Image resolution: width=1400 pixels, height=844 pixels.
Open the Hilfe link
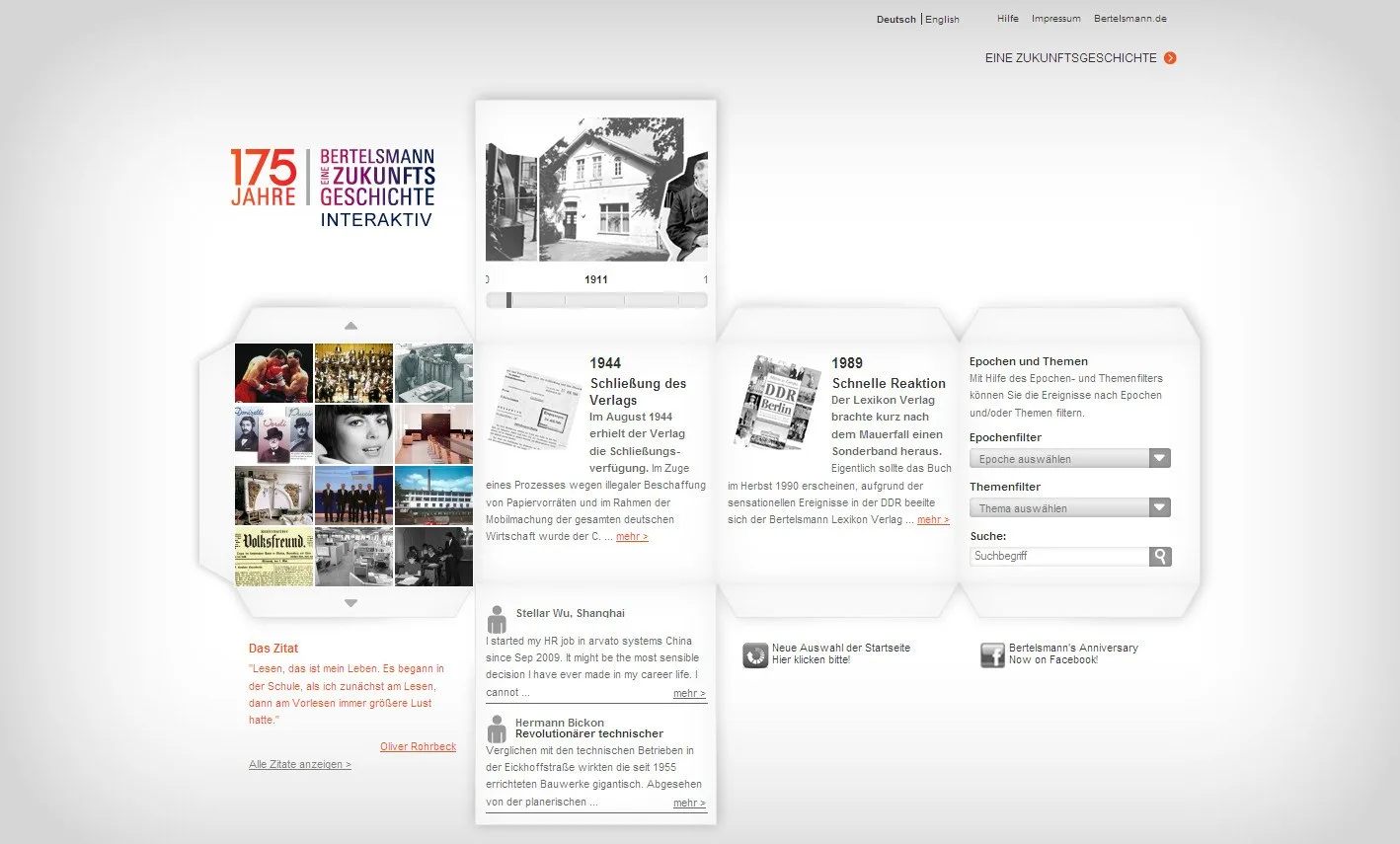[x=1008, y=19]
